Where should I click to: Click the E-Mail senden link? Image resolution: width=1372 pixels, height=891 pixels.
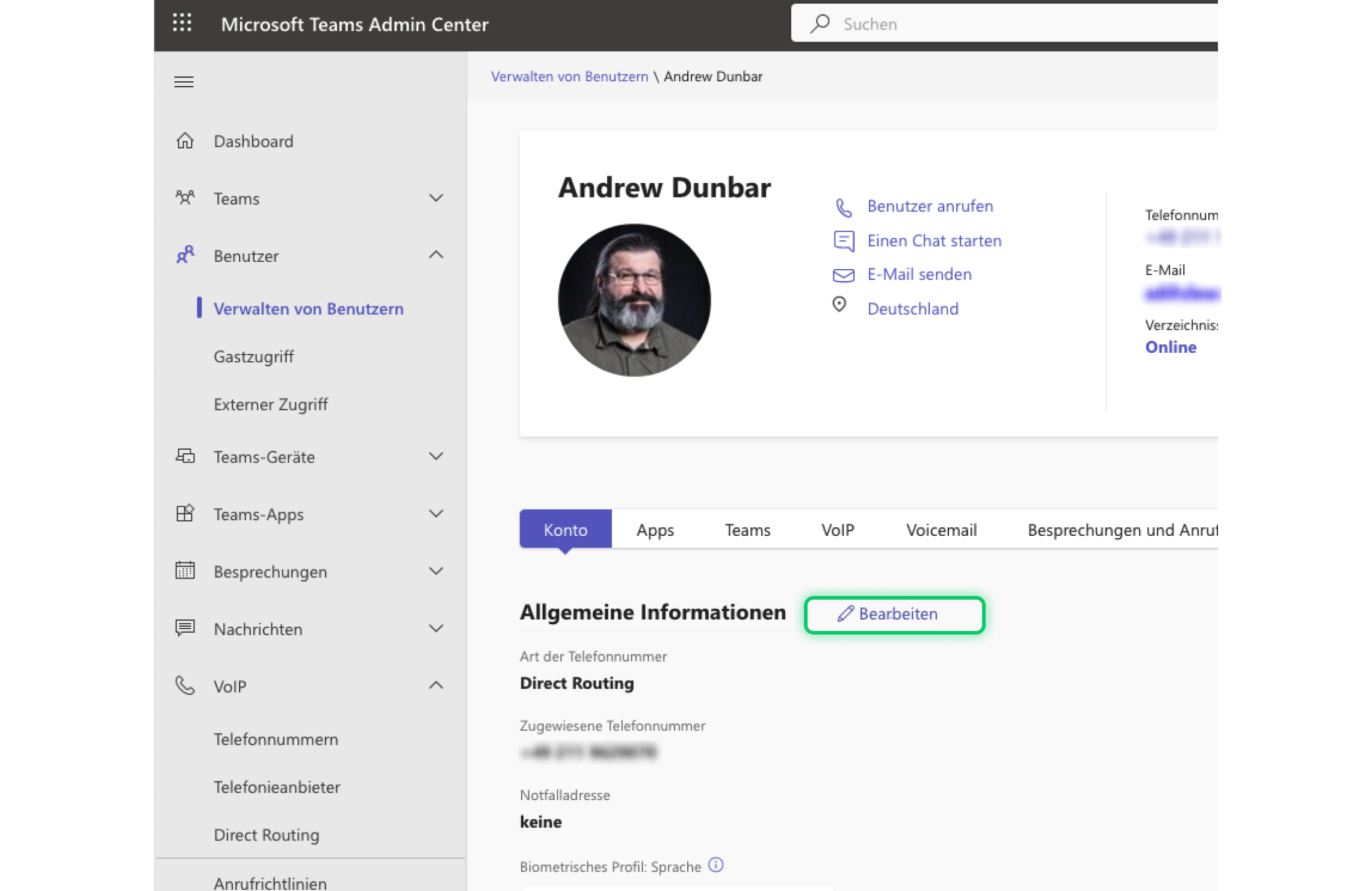[919, 275]
